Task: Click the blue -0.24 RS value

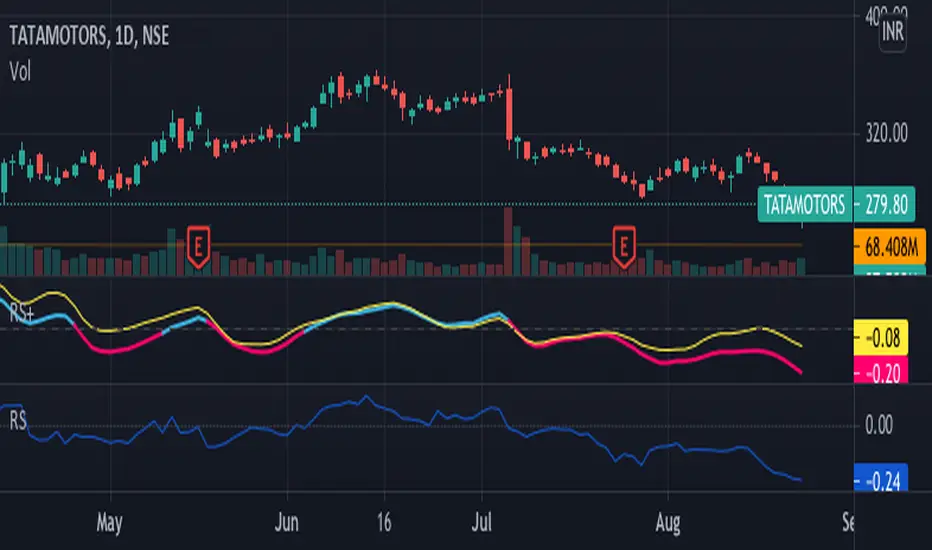Action: (881, 479)
